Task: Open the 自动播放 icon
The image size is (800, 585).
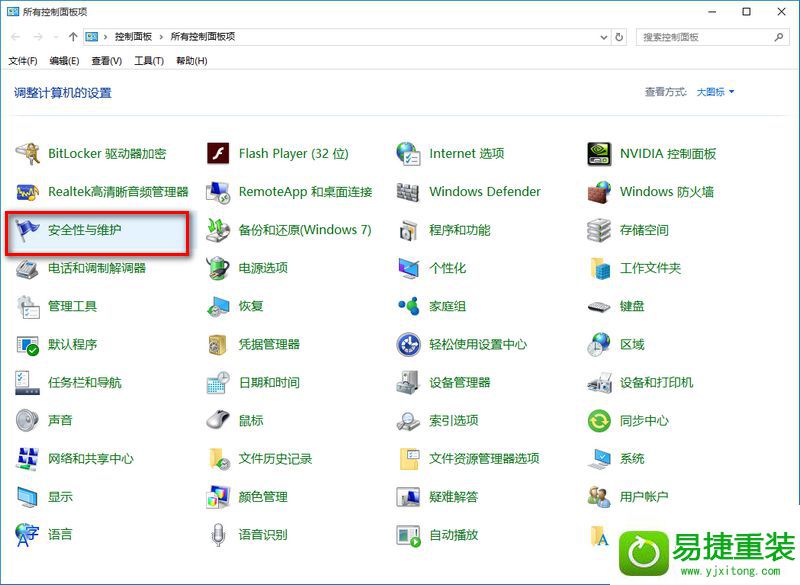Action: pyautogui.click(x=408, y=536)
